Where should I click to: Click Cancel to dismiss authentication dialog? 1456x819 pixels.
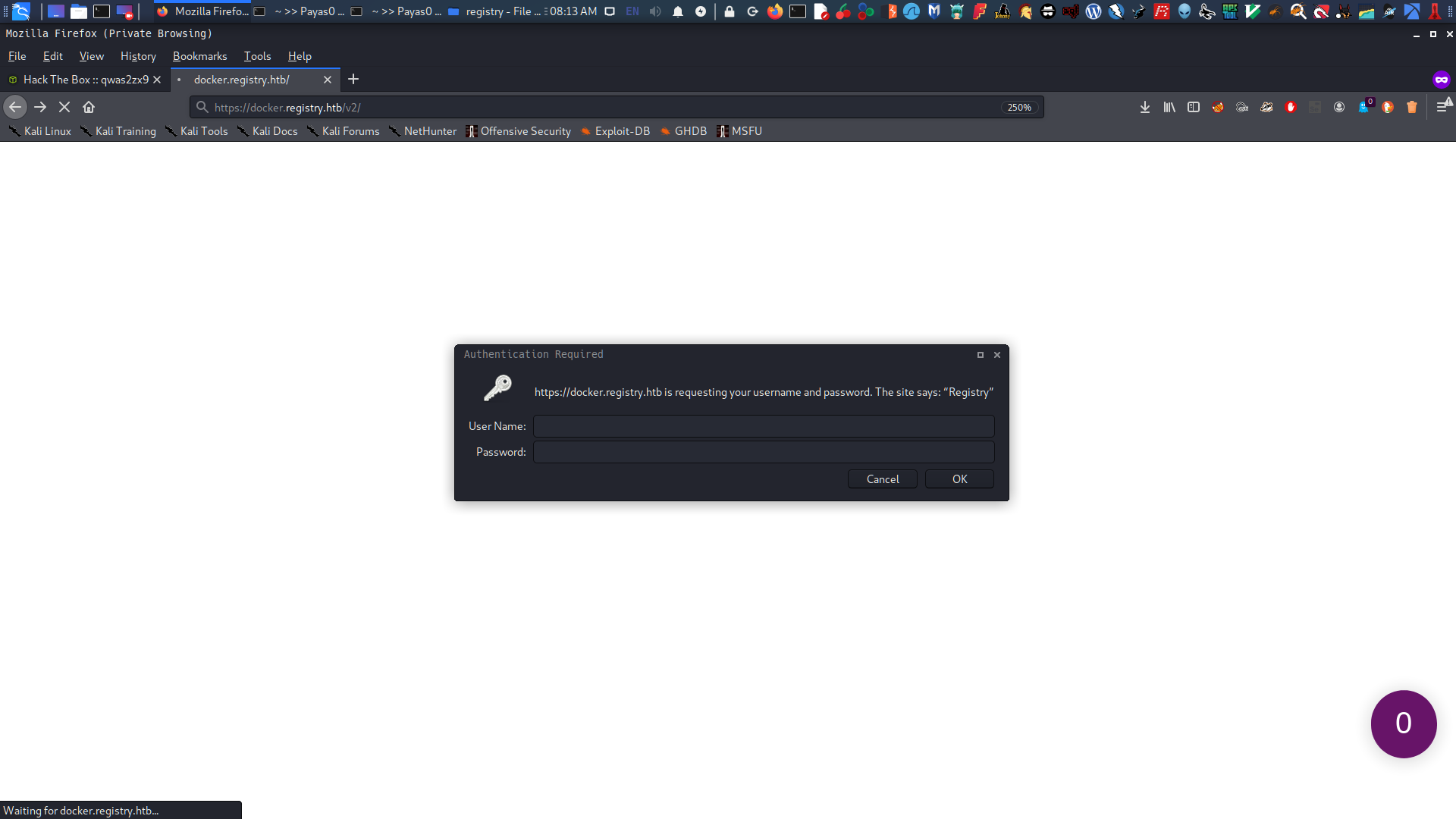[883, 479]
